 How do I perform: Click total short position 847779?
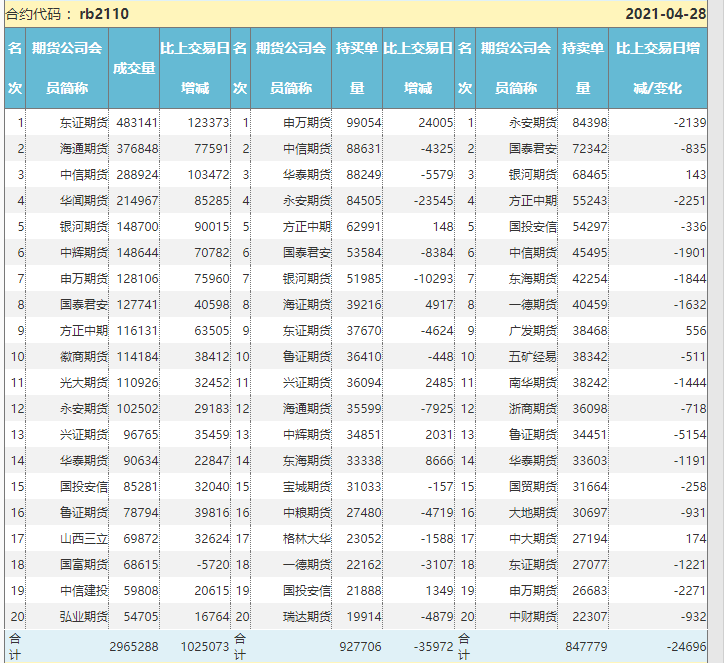[586, 646]
